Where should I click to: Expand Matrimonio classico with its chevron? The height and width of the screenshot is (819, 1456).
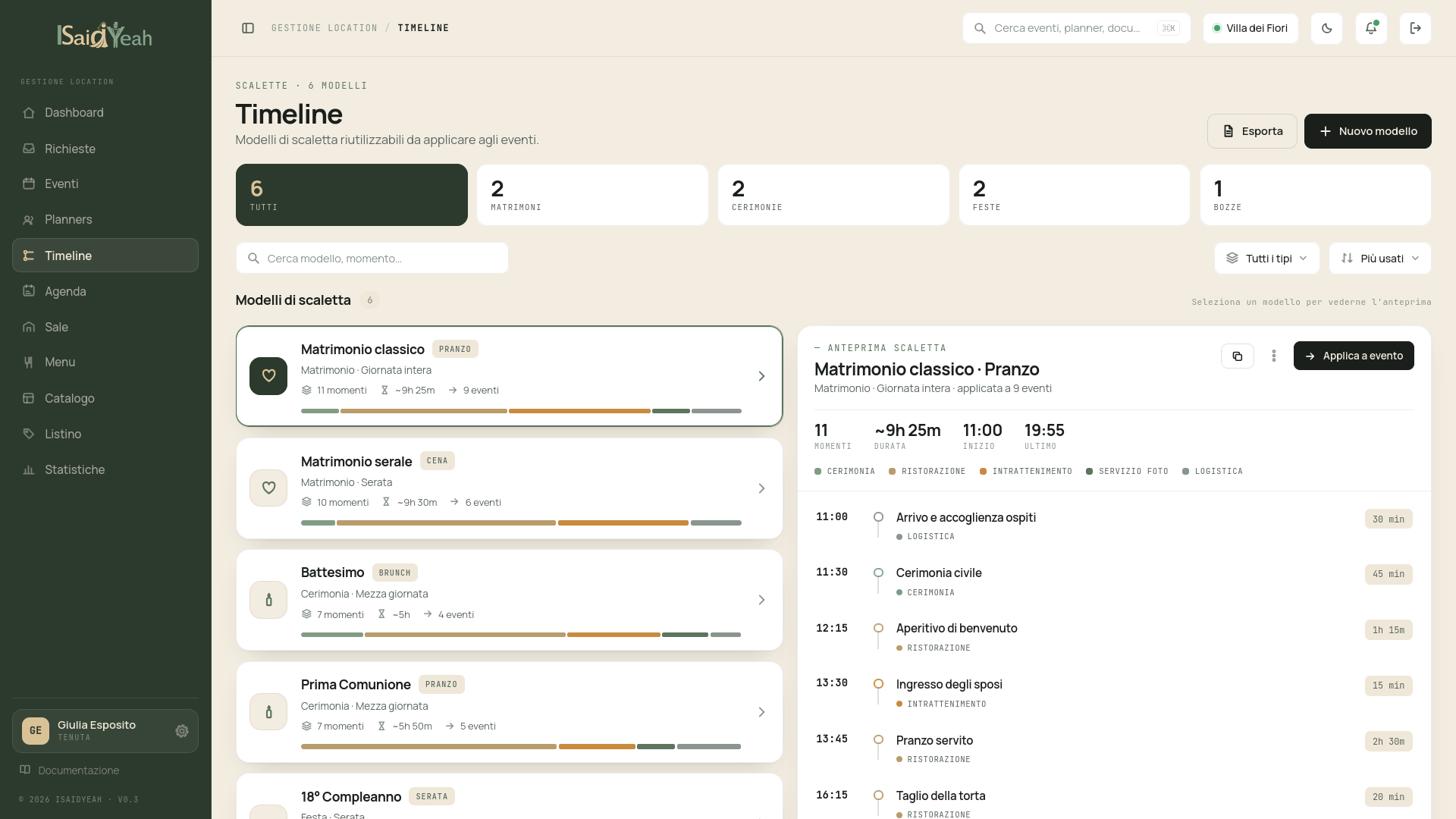761,376
